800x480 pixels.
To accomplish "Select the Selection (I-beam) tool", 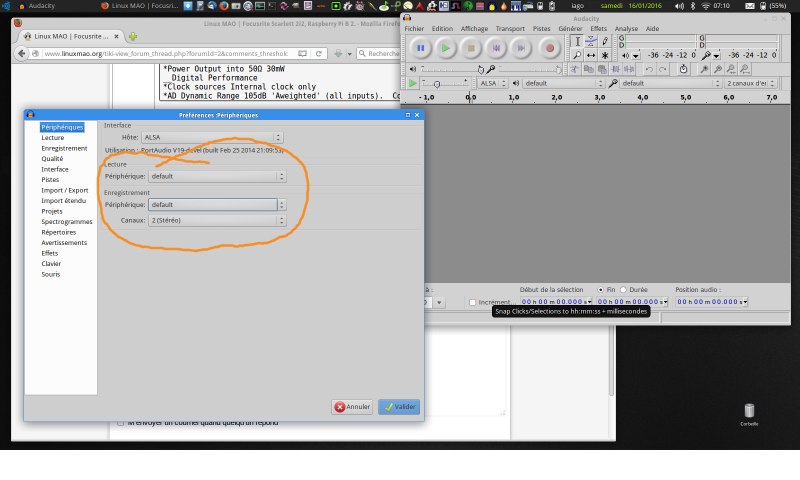I will pyautogui.click(x=577, y=41).
